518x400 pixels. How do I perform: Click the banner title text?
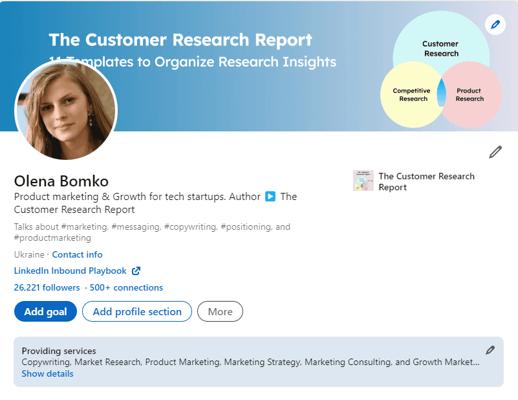(180, 40)
